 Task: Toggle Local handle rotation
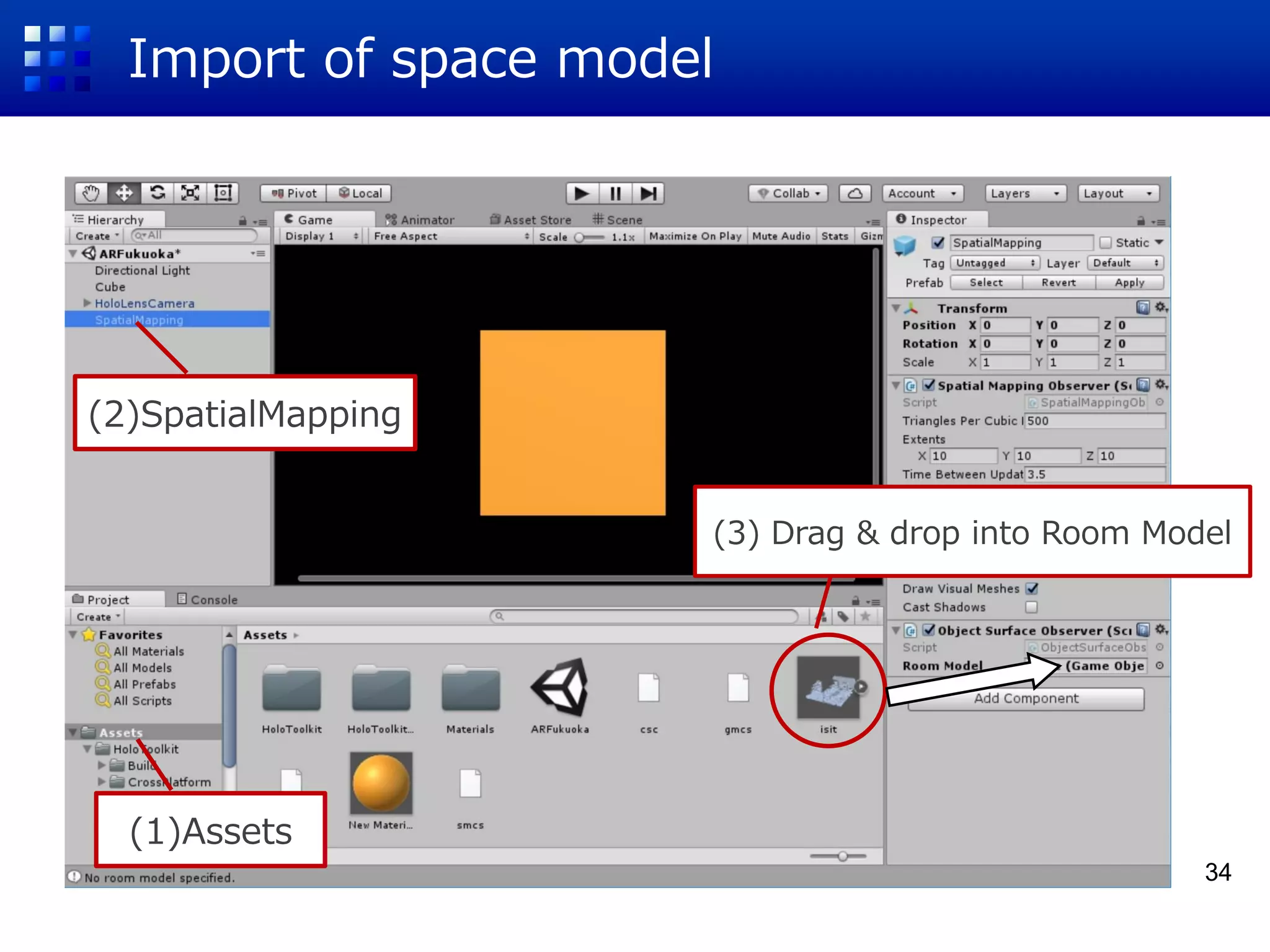[x=360, y=193]
